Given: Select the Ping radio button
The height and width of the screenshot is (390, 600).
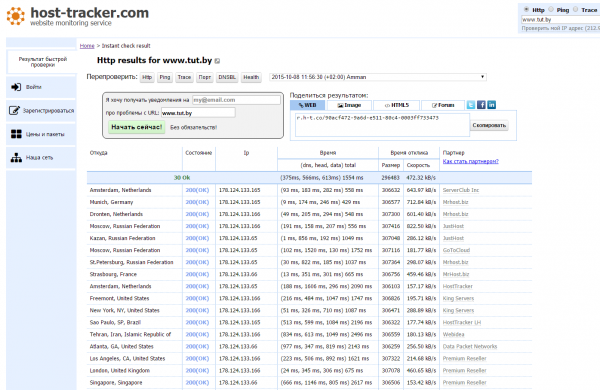Looking at the screenshot, I should (551, 9).
